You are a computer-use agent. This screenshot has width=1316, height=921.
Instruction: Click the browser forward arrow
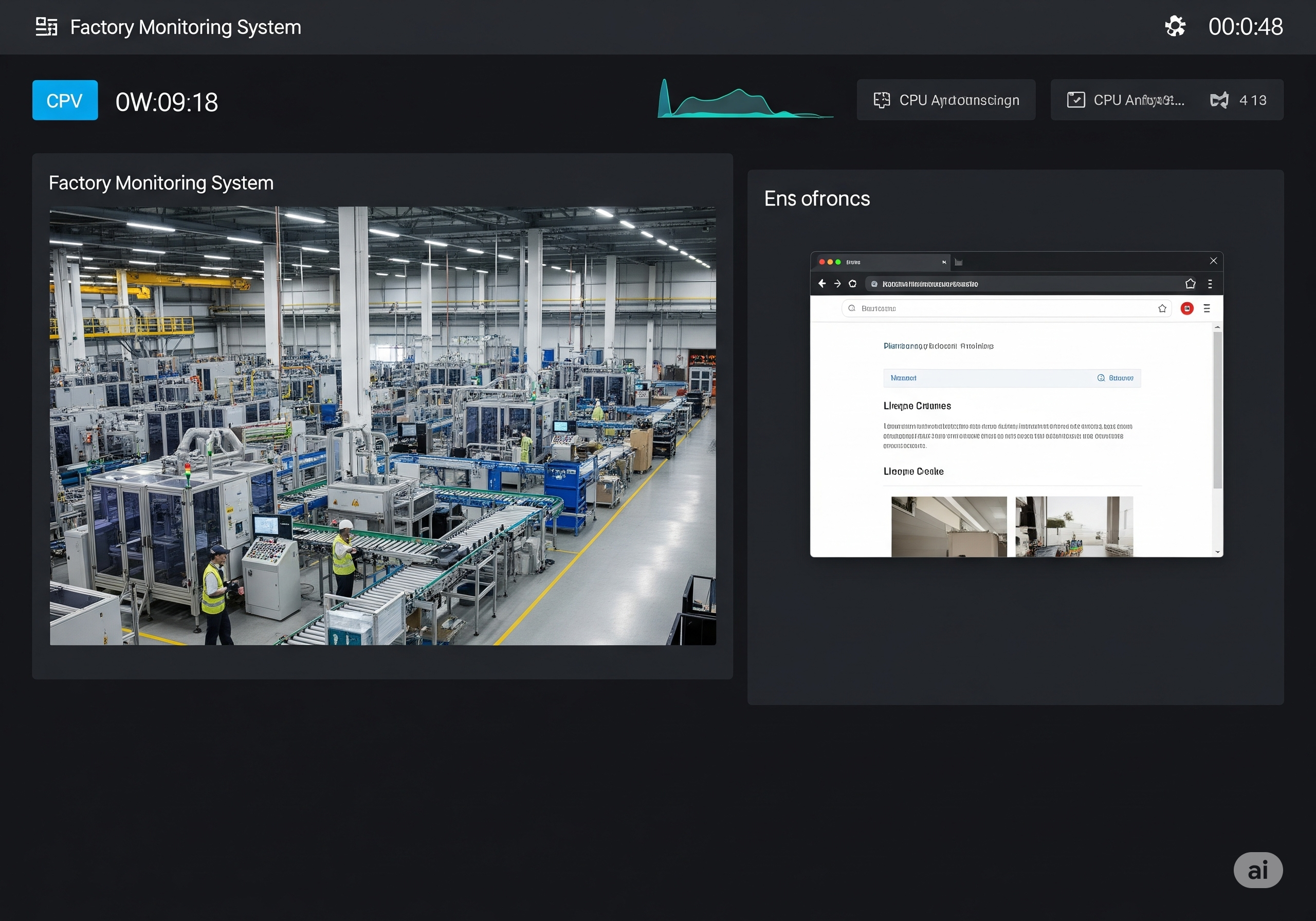tap(837, 284)
